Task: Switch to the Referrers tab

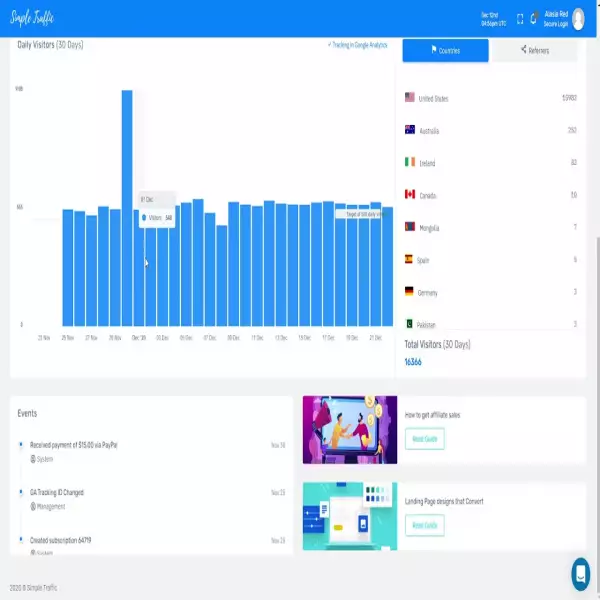Action: tap(534, 50)
